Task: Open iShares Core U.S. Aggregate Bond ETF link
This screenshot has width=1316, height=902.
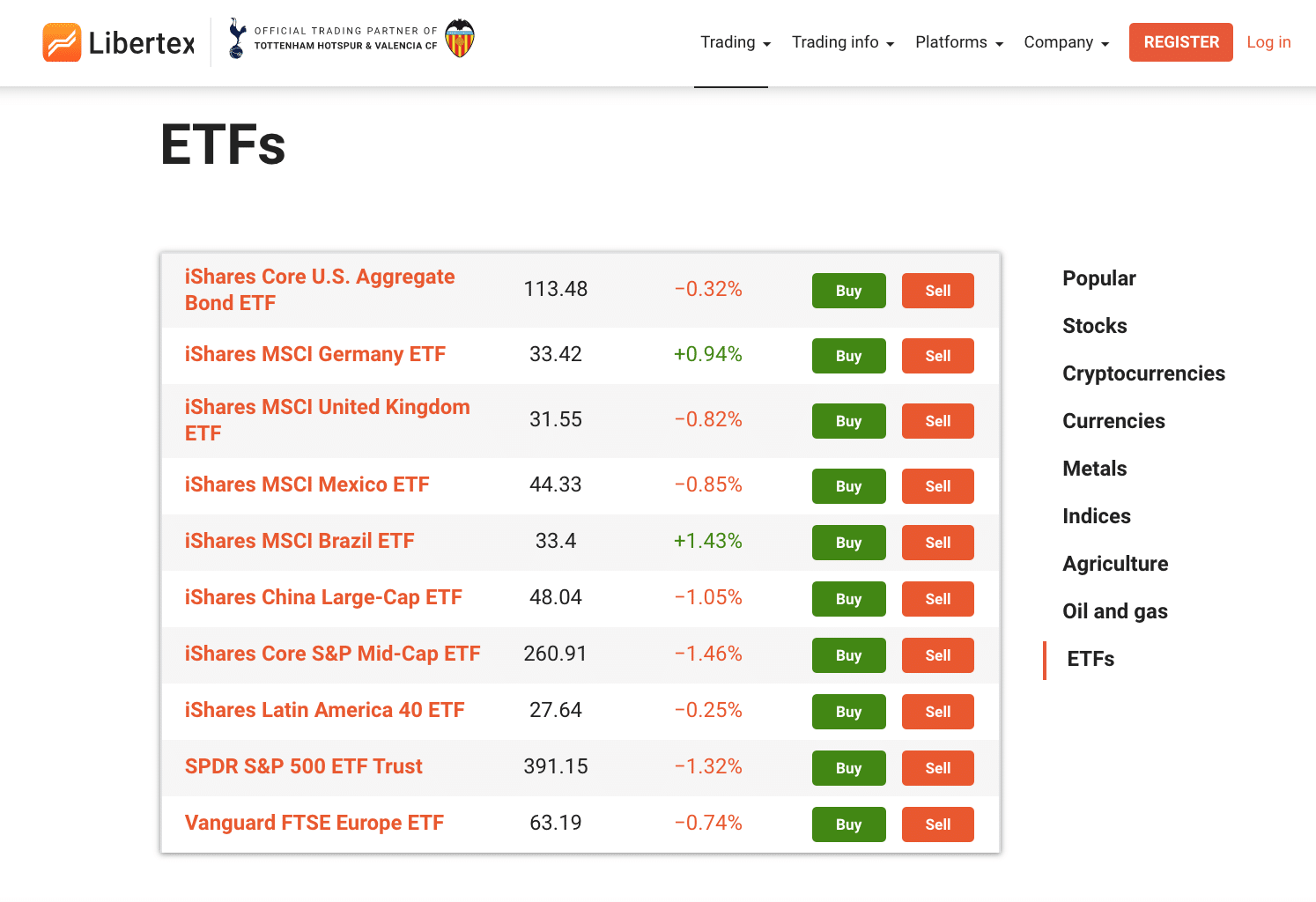Action: click(320, 290)
